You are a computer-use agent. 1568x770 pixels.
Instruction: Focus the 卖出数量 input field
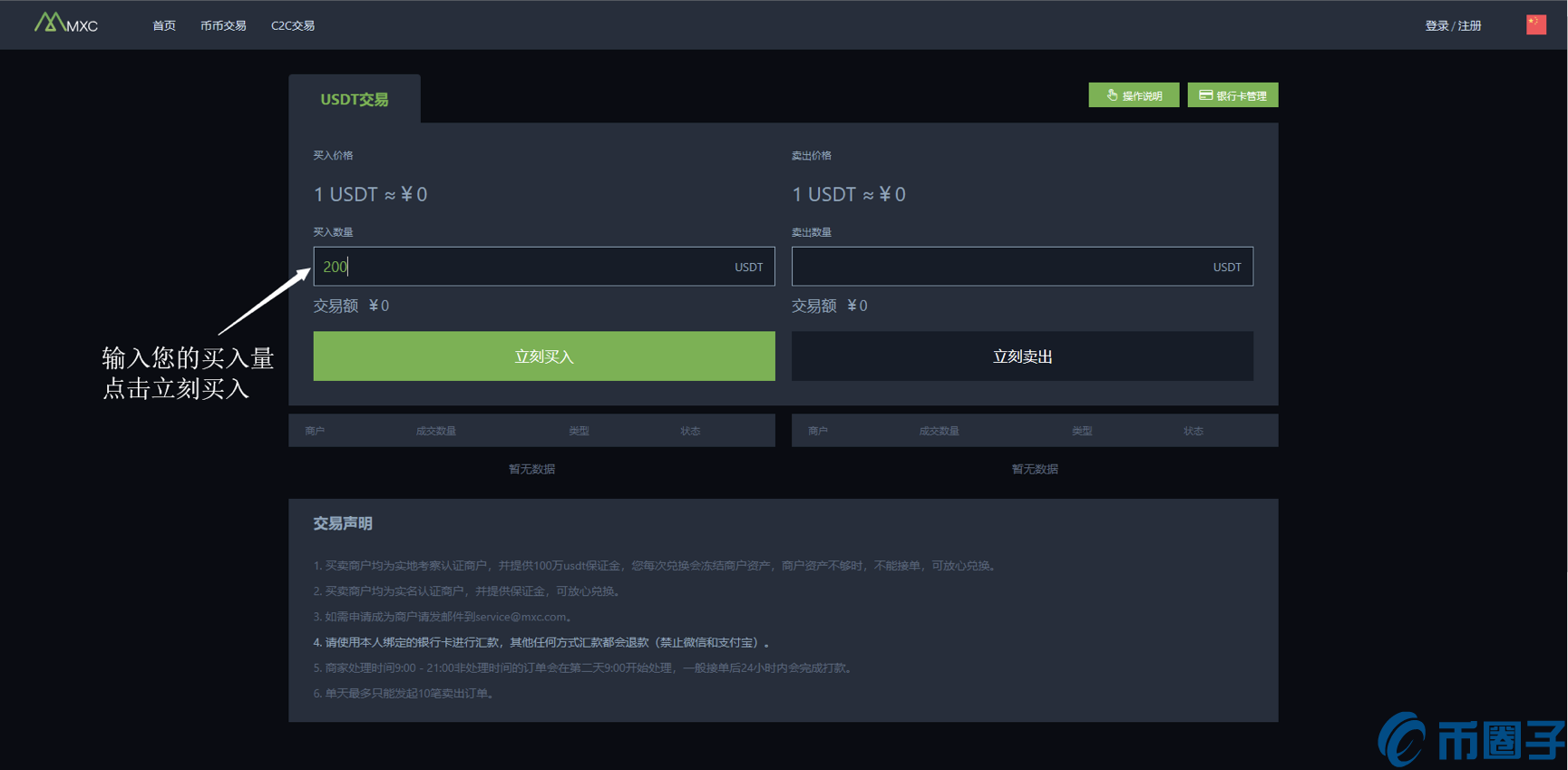pyautogui.click(x=998, y=267)
